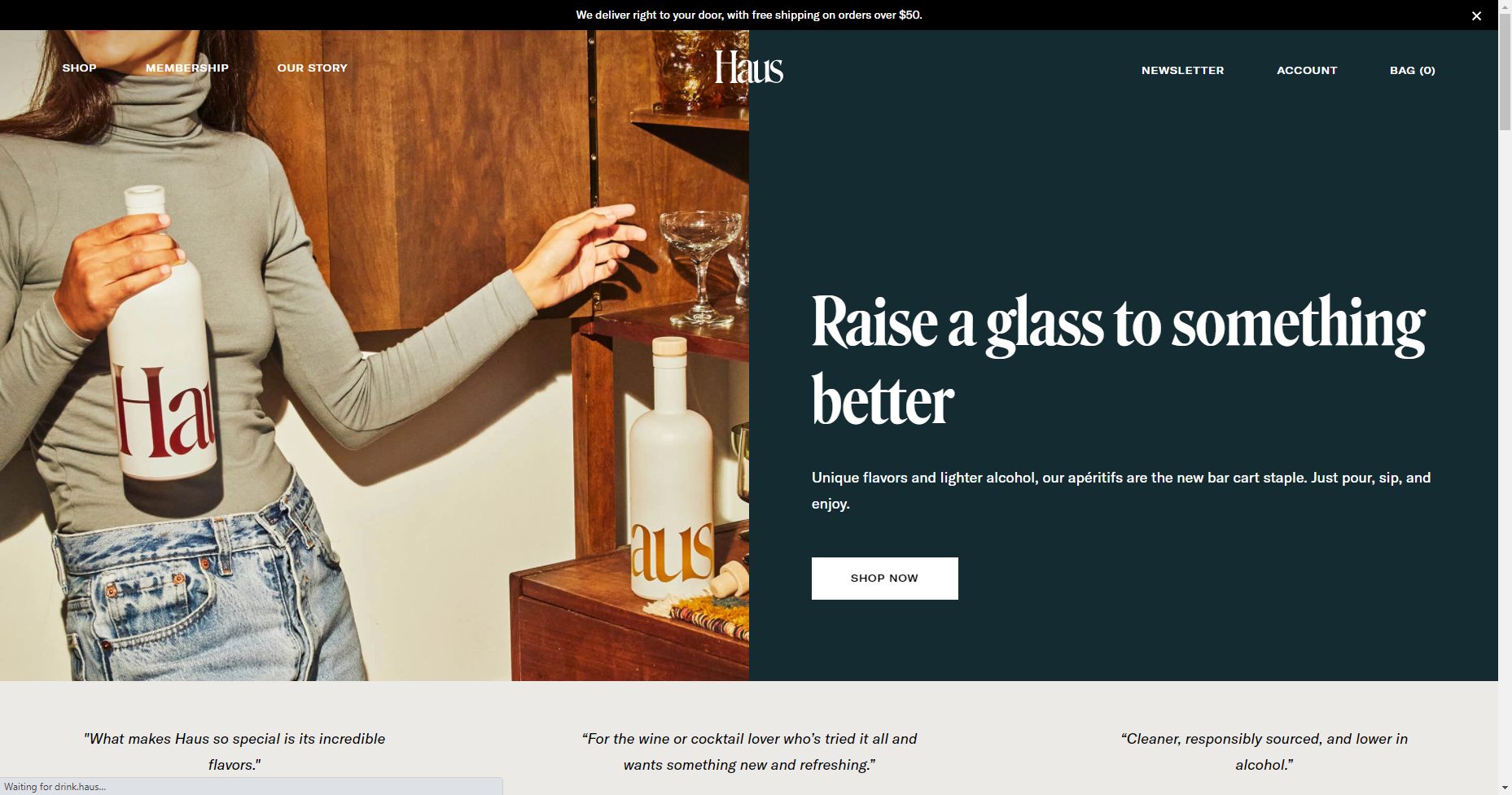1512x795 pixels.
Task: Go to Our Story page
Action: (313, 68)
